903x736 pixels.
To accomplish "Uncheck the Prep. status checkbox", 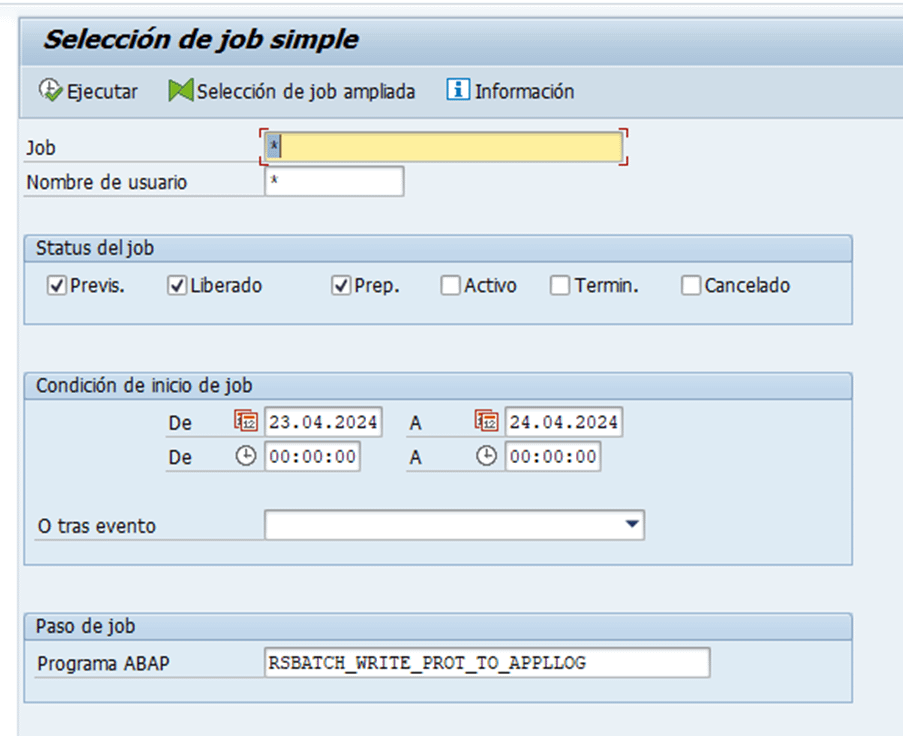I will (x=341, y=286).
